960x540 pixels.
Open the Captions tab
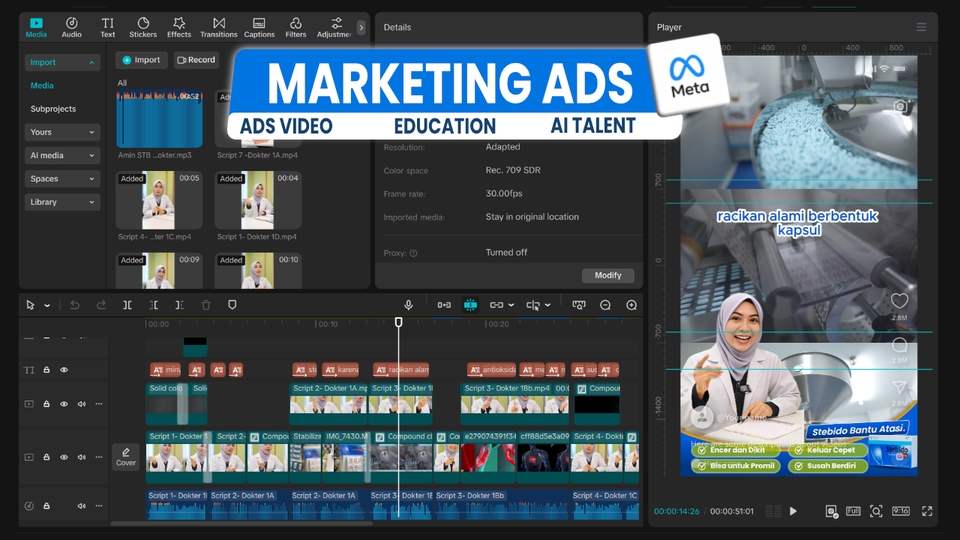[x=259, y=28]
